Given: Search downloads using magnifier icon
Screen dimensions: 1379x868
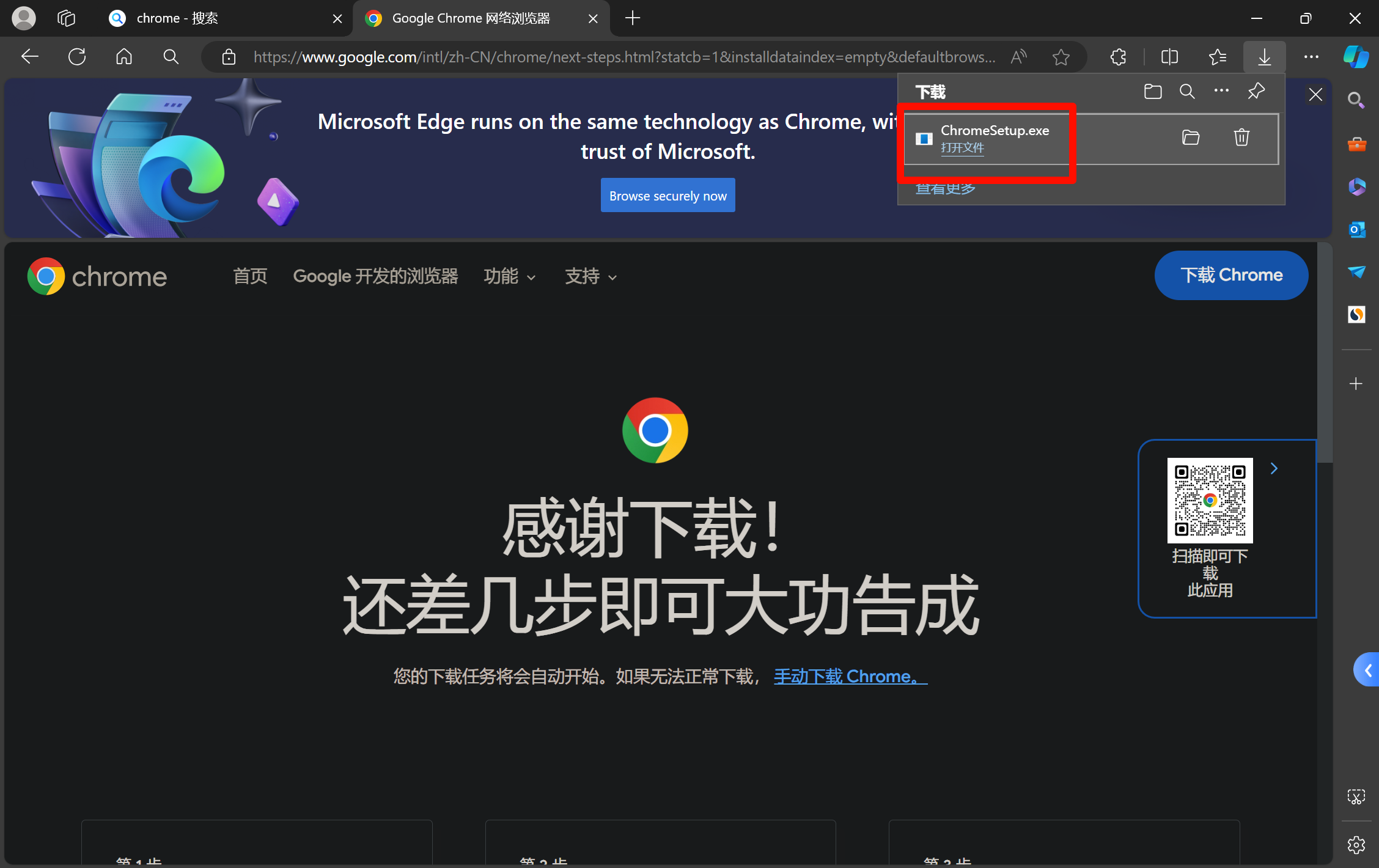Looking at the screenshot, I should click(1186, 92).
